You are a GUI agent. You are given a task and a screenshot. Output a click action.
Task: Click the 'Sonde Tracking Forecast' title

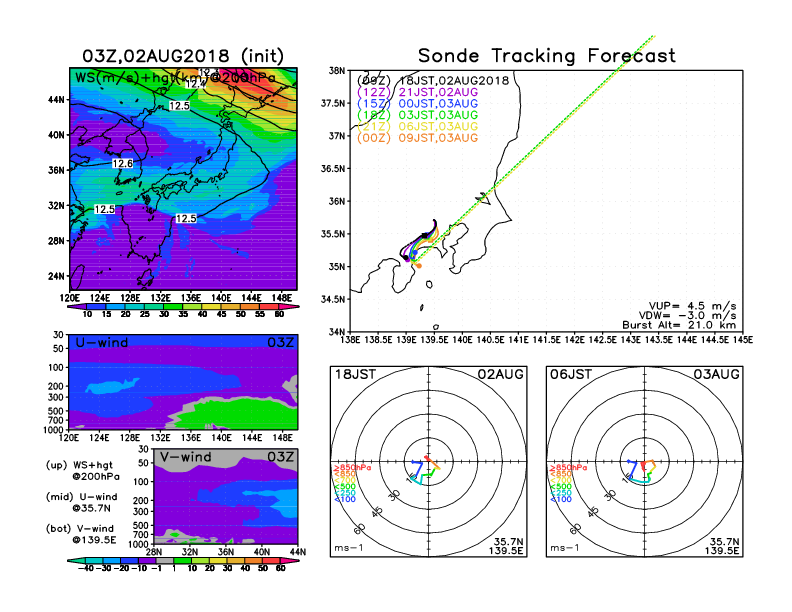coord(547,56)
